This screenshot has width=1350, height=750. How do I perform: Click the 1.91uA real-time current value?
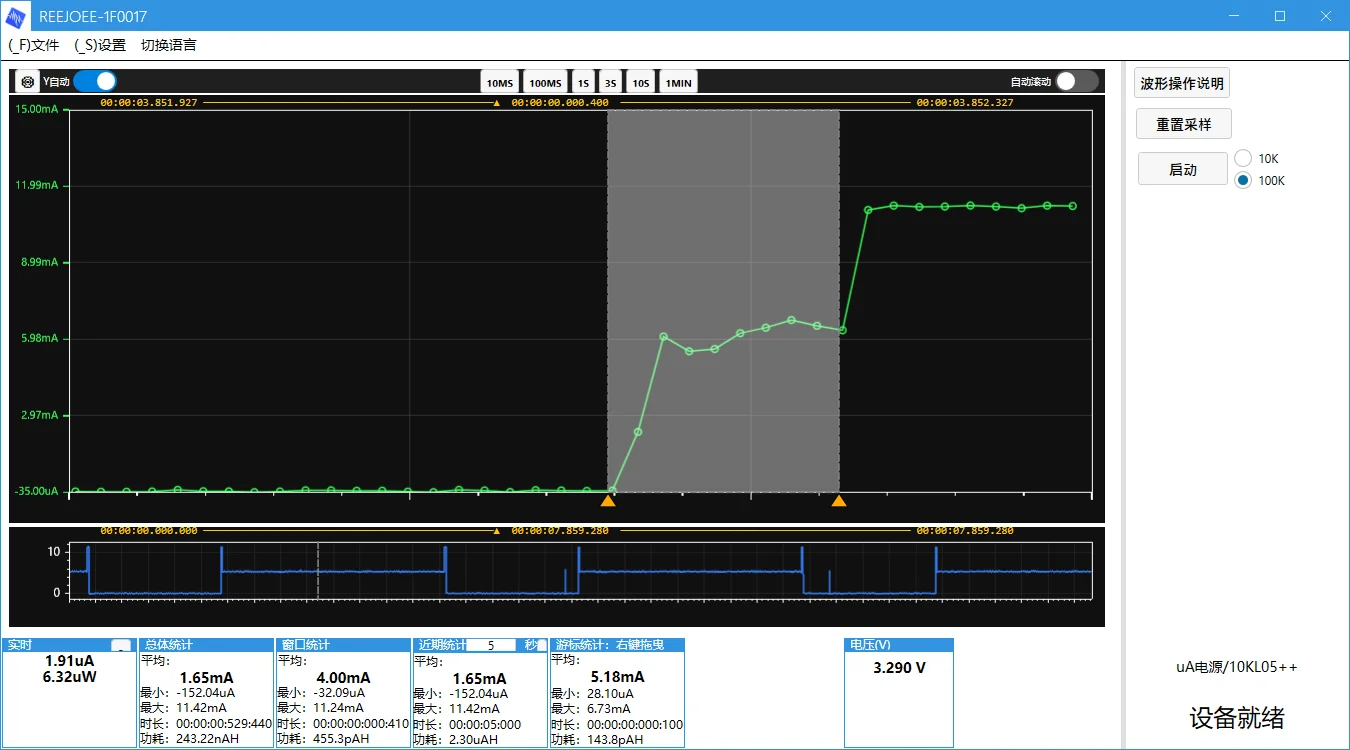70,661
